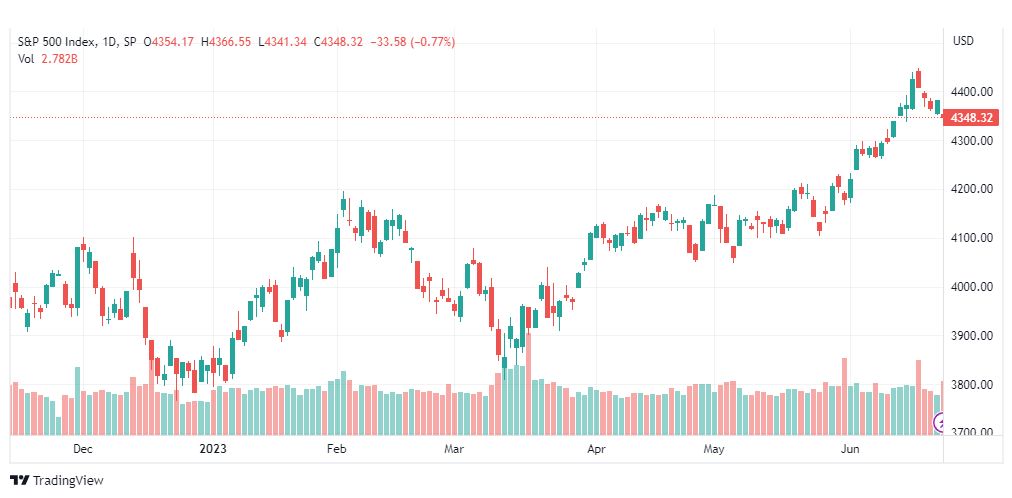Click the -33.58 (-0.77%) change value
The width and height of the screenshot is (1012, 498).
coord(411,42)
